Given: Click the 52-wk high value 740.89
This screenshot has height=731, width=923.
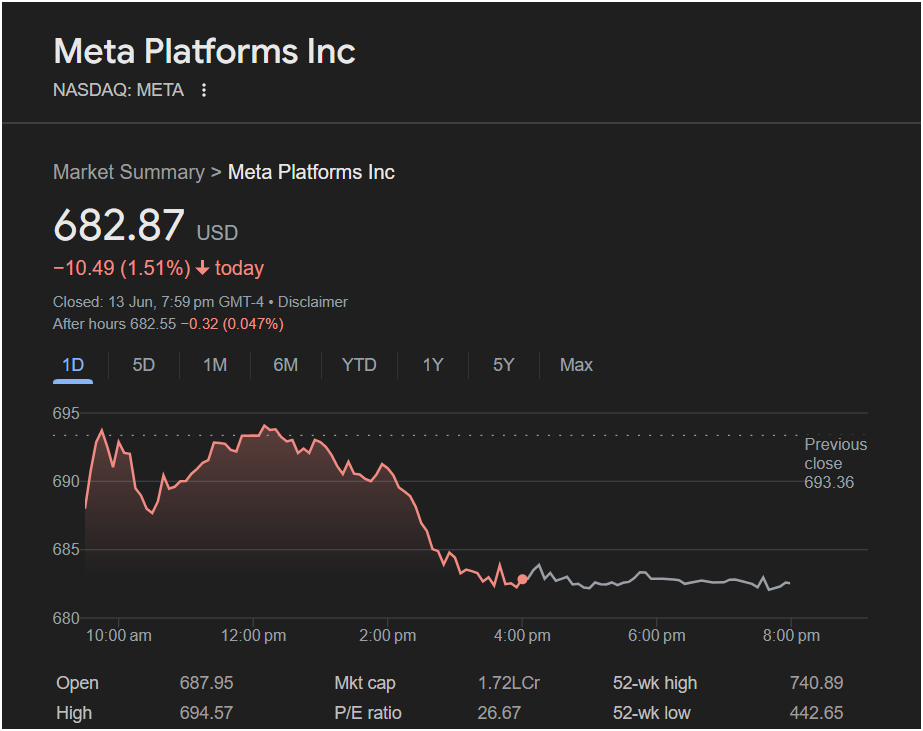Looking at the screenshot, I should coord(816,683).
